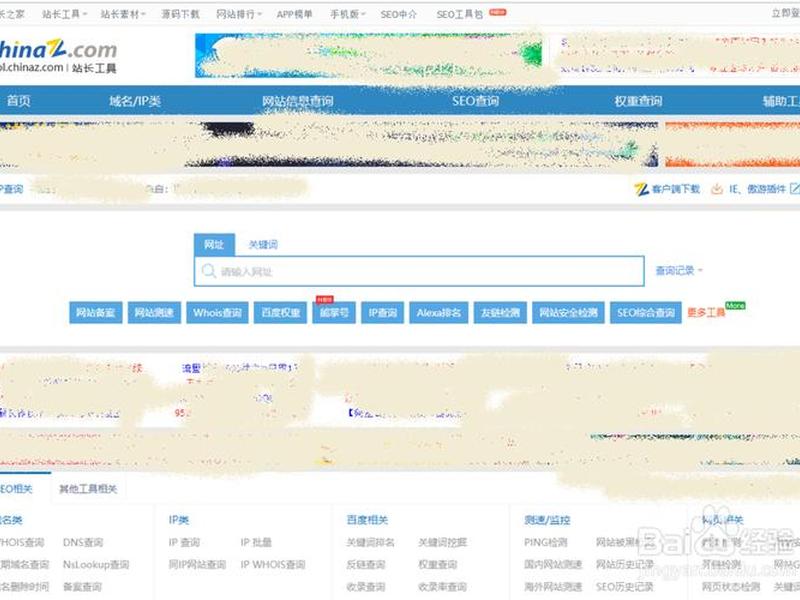Go to 首页 in the blue navigation bar
The image size is (800, 600).
tap(18, 101)
